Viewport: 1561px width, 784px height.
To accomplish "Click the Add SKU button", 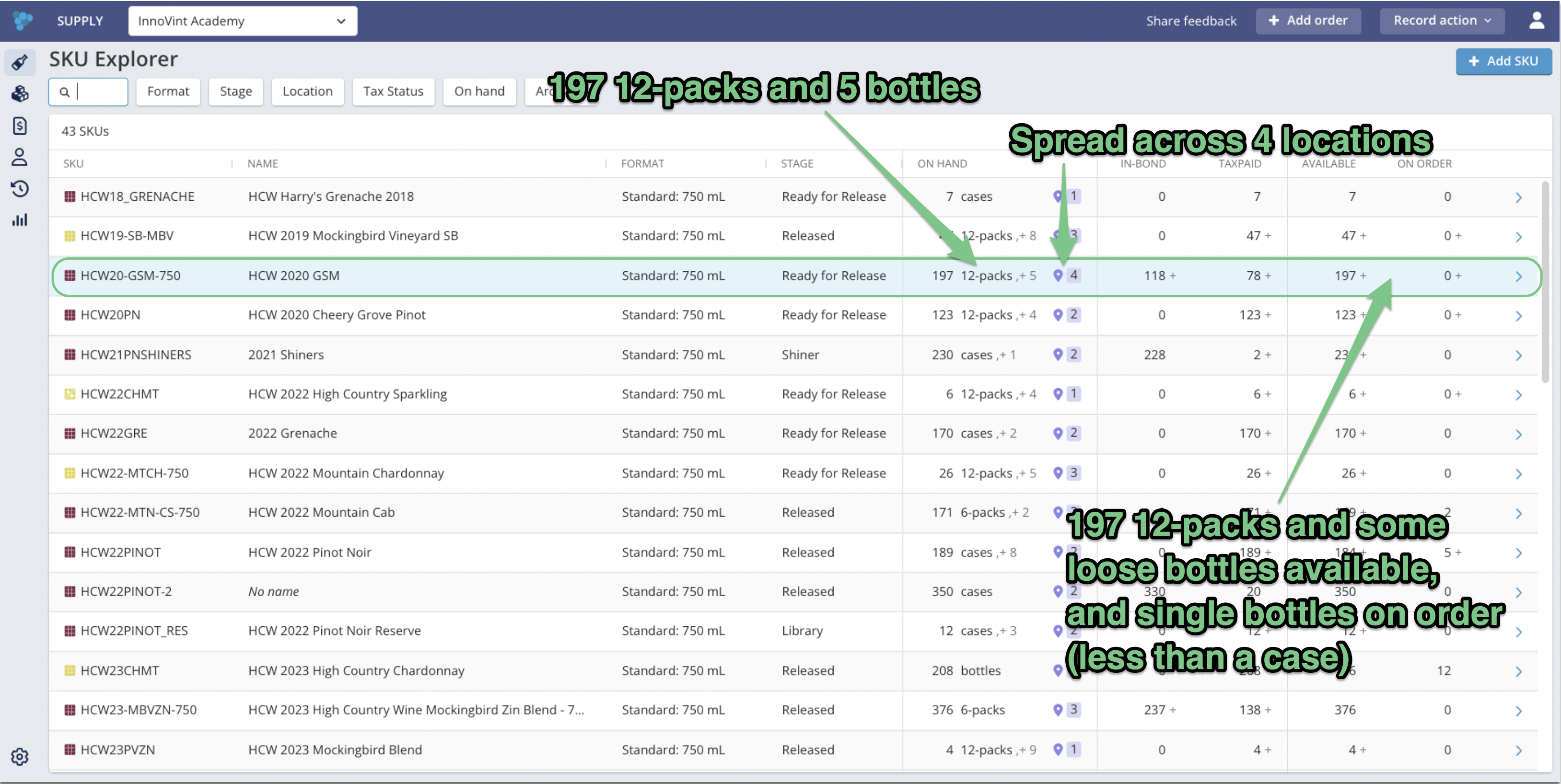I will tap(1503, 61).
